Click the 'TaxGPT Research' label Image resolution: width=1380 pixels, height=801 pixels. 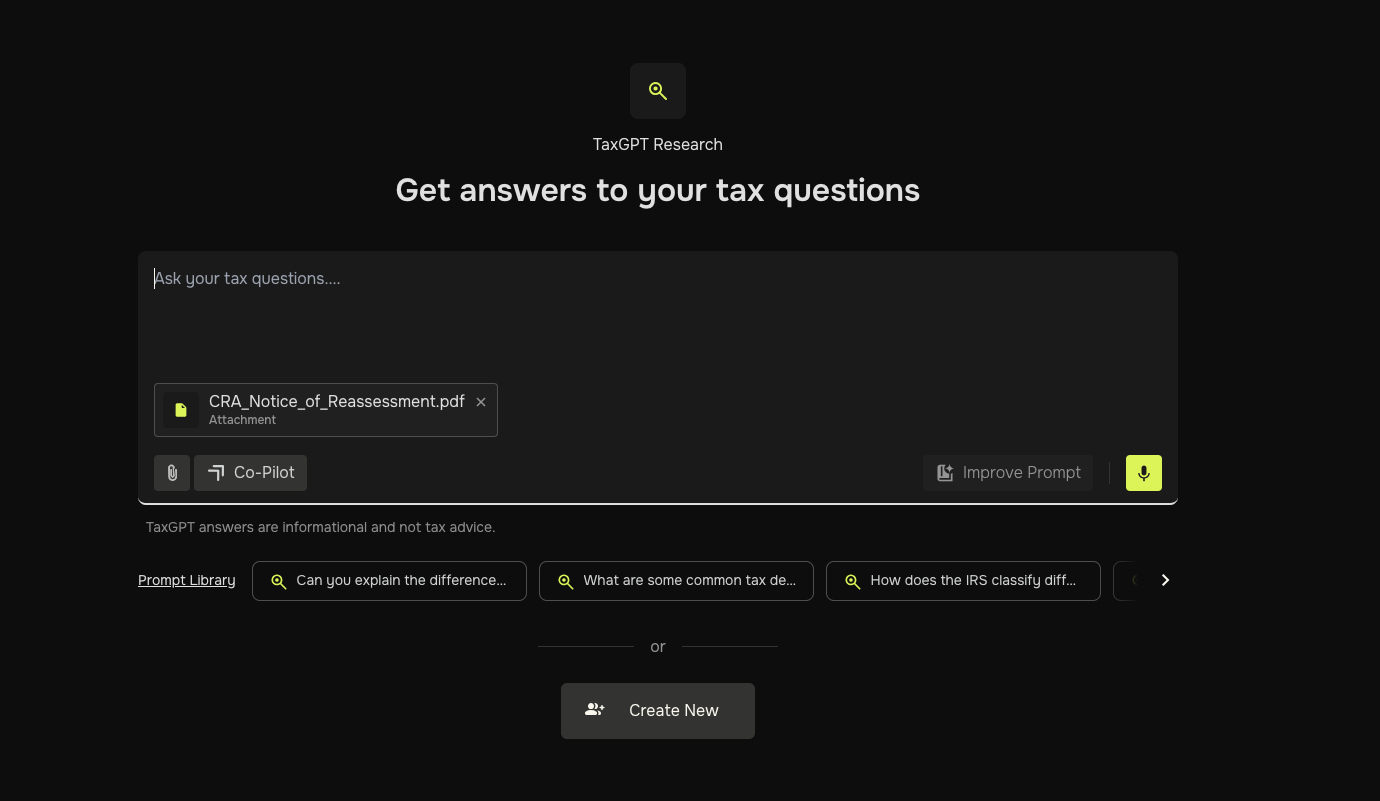click(x=658, y=144)
